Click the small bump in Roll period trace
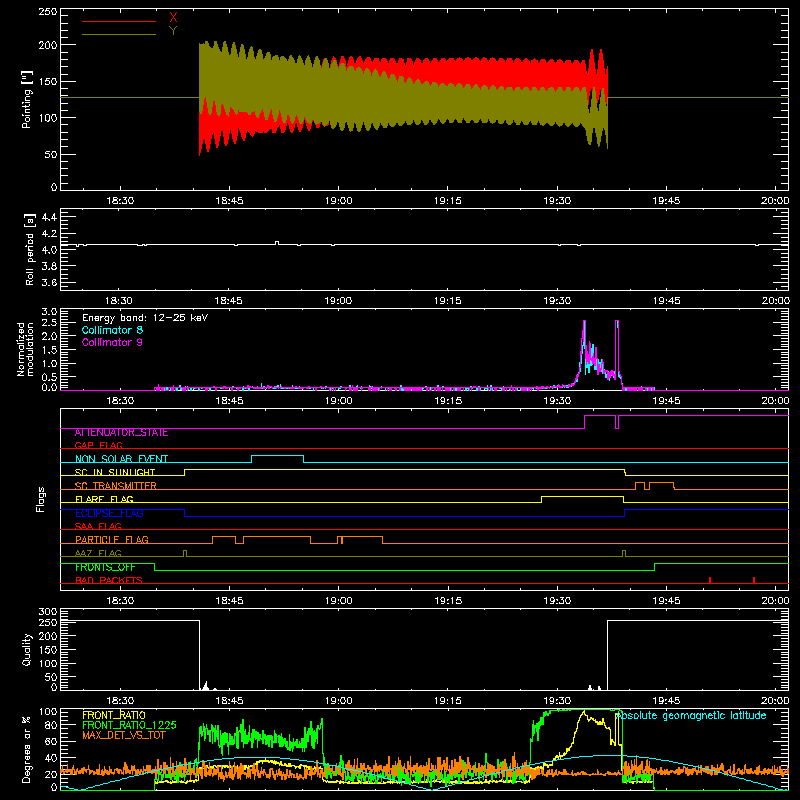 coord(277,243)
